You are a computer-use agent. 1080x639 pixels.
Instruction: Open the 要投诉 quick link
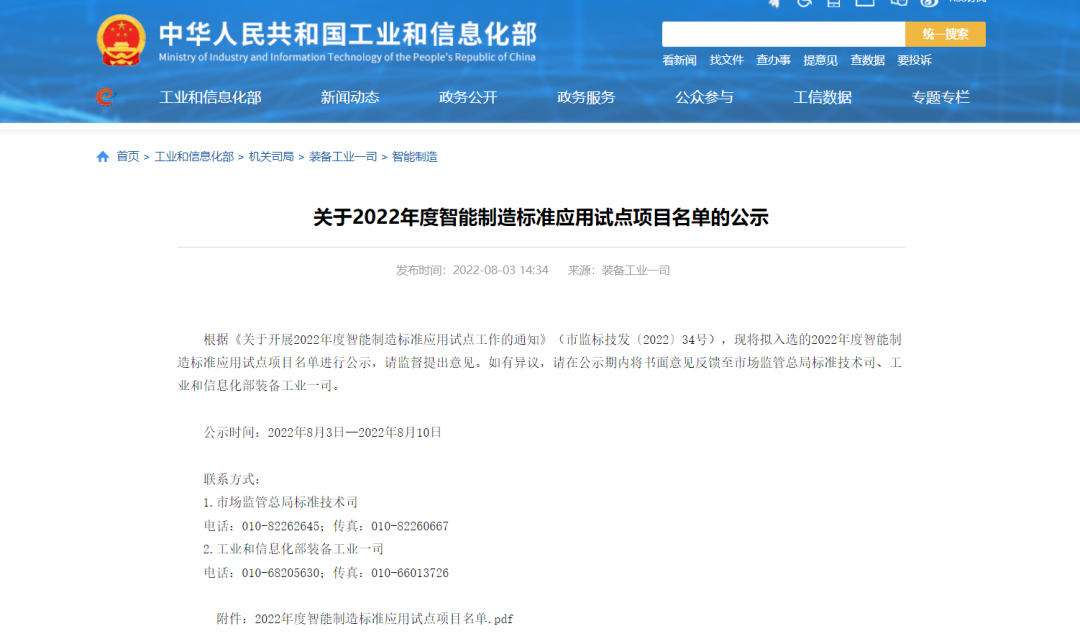click(914, 61)
